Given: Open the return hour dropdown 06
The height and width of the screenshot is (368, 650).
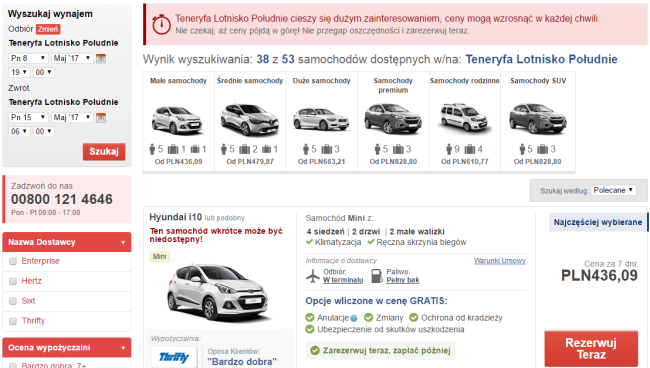Looking at the screenshot, I should coord(19,131).
